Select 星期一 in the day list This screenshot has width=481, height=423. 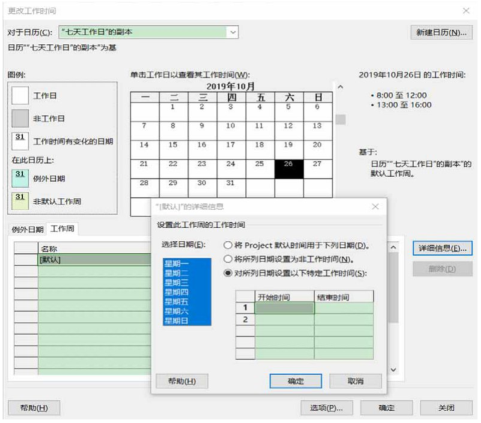[187, 264]
